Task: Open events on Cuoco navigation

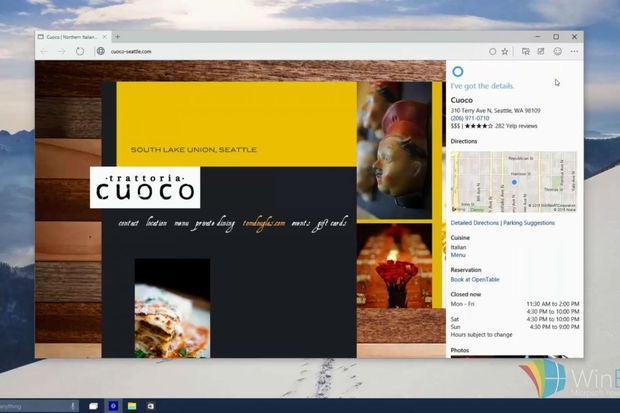Action: [301, 224]
